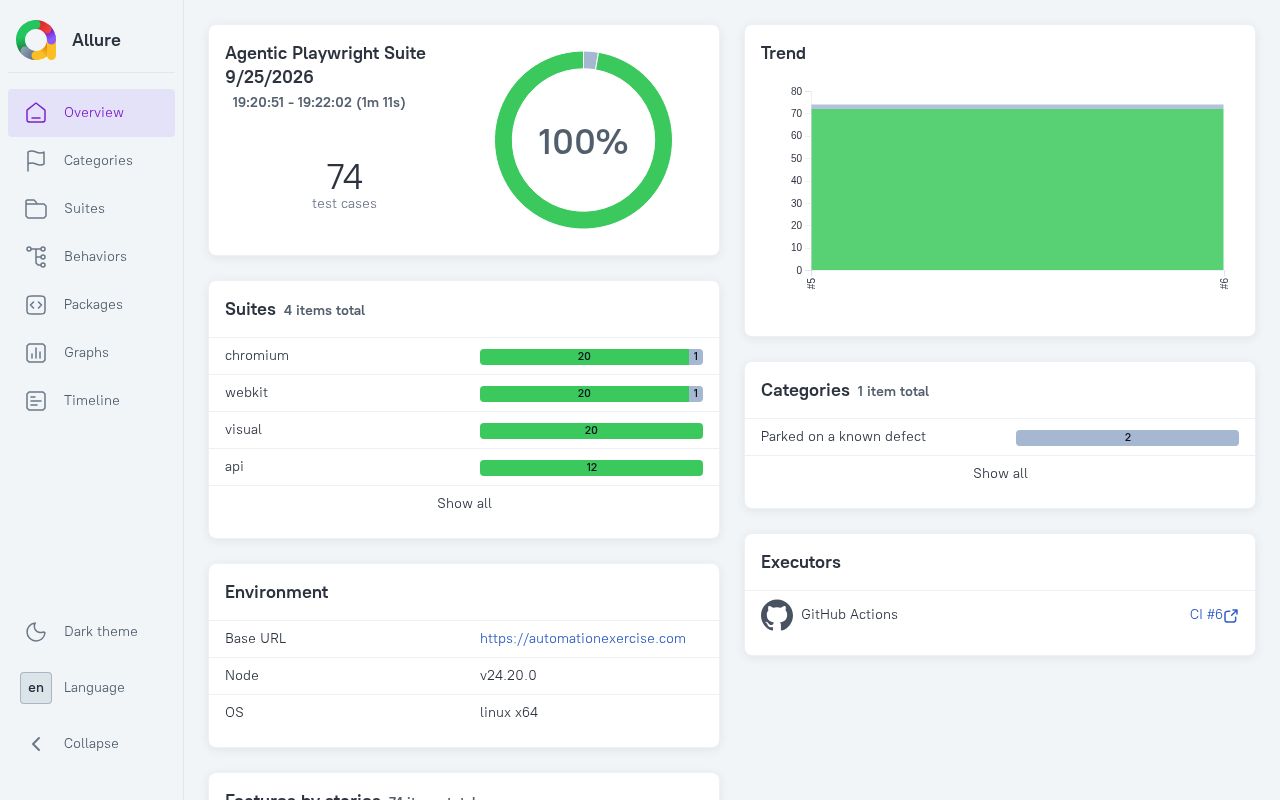Select the Graphs bar-chart icon

[36, 352]
